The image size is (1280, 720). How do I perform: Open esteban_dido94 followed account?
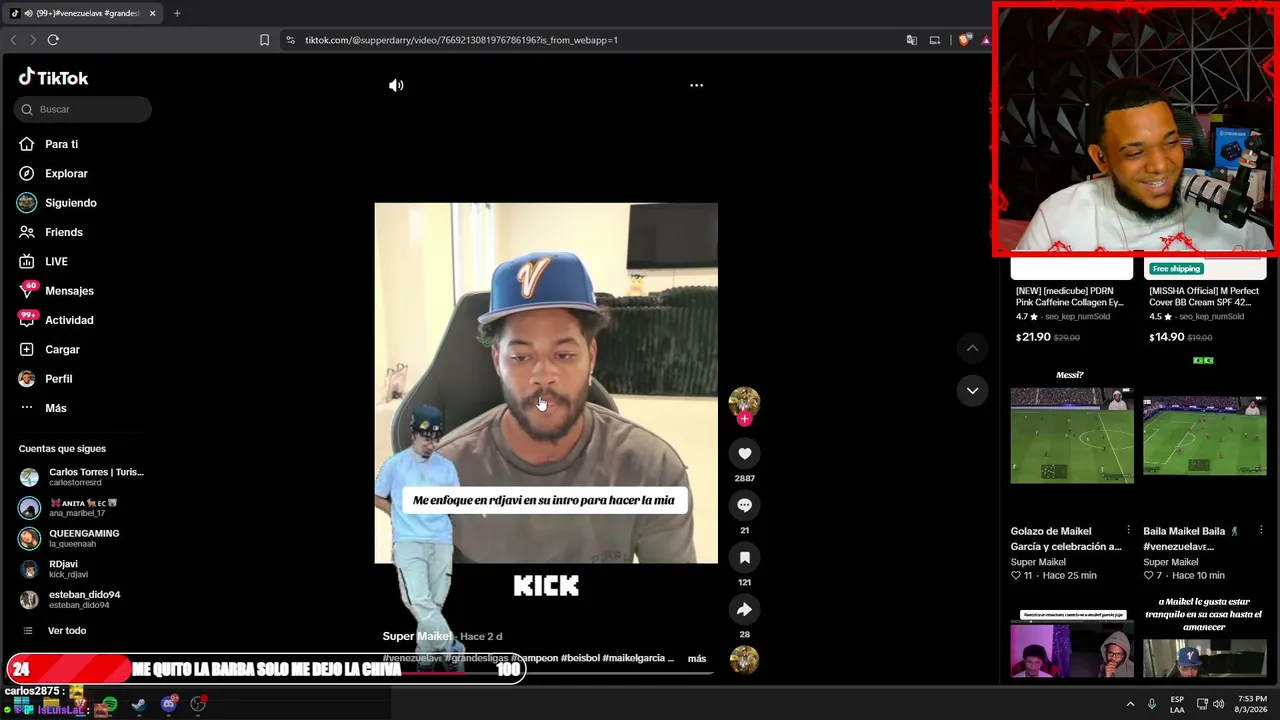tap(83, 599)
